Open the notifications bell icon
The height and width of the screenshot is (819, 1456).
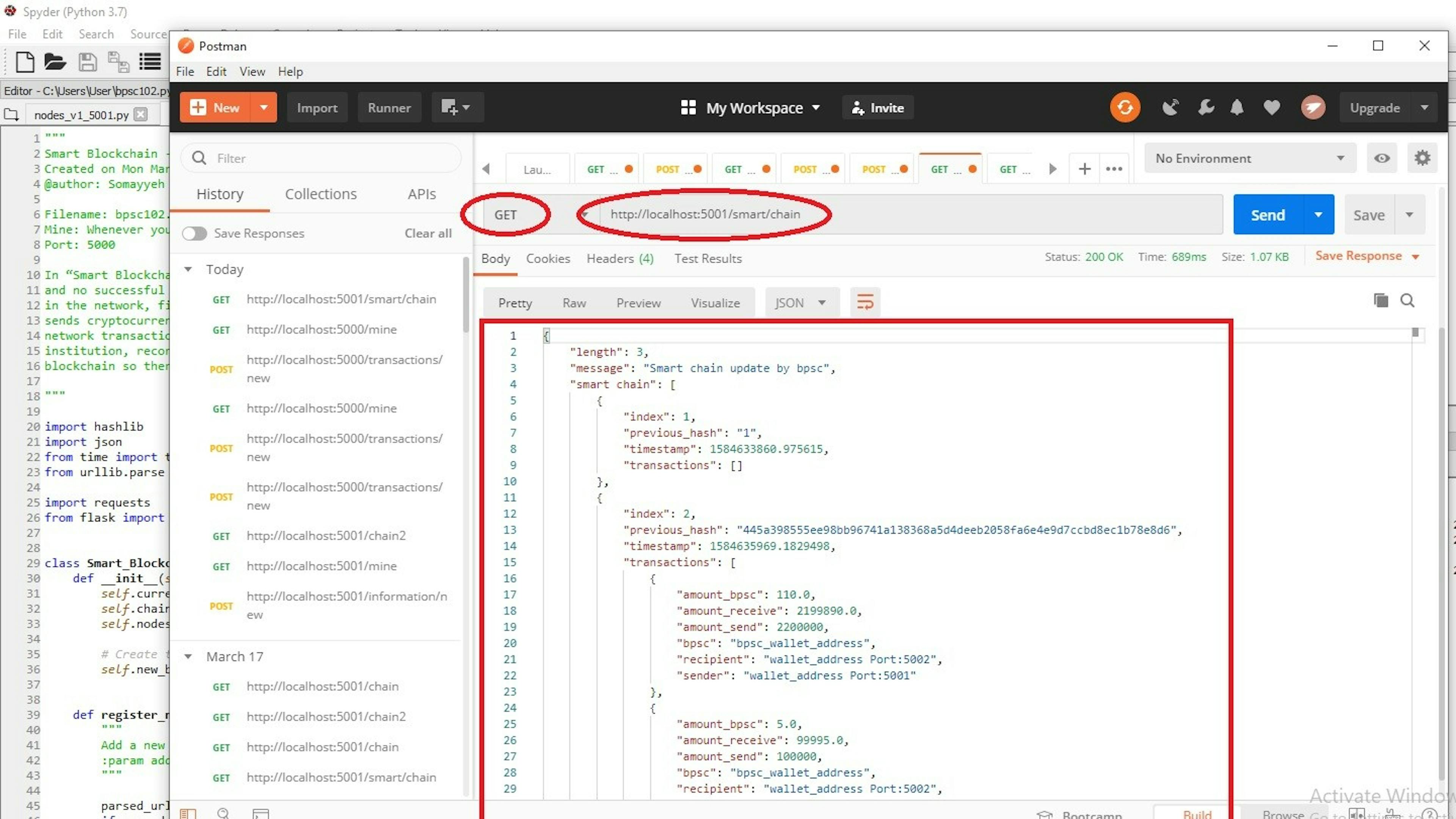click(1237, 107)
